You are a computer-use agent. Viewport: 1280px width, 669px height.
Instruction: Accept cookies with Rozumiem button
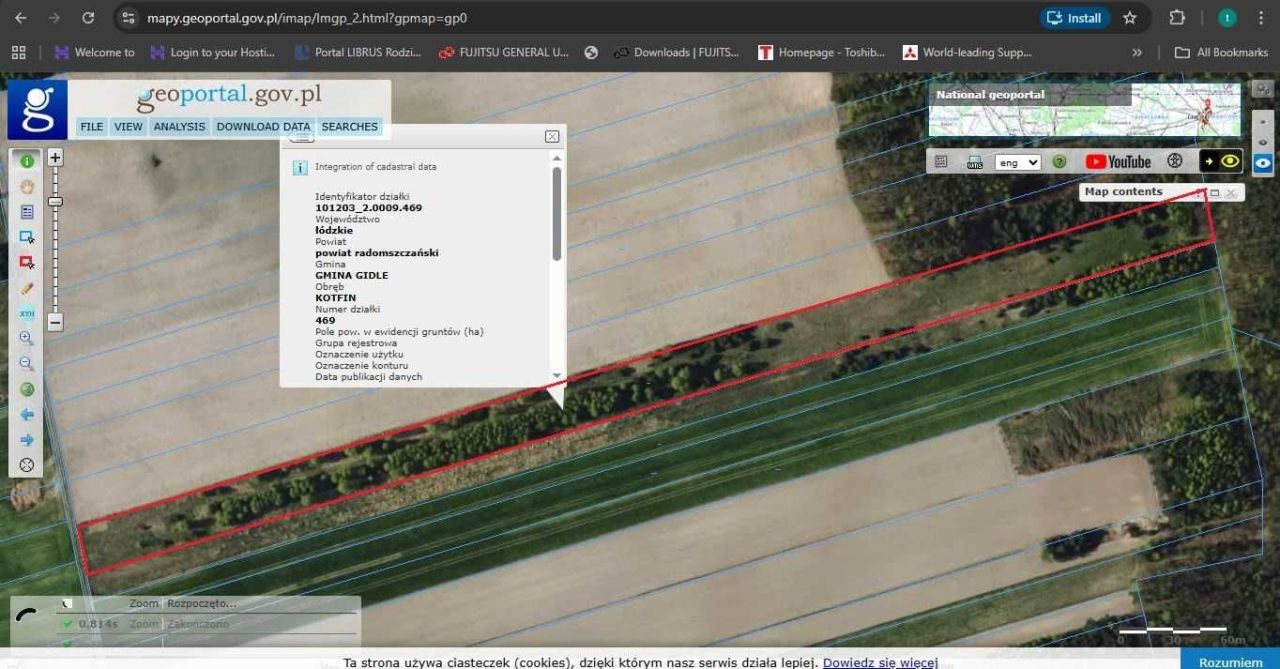pyautogui.click(x=1230, y=661)
